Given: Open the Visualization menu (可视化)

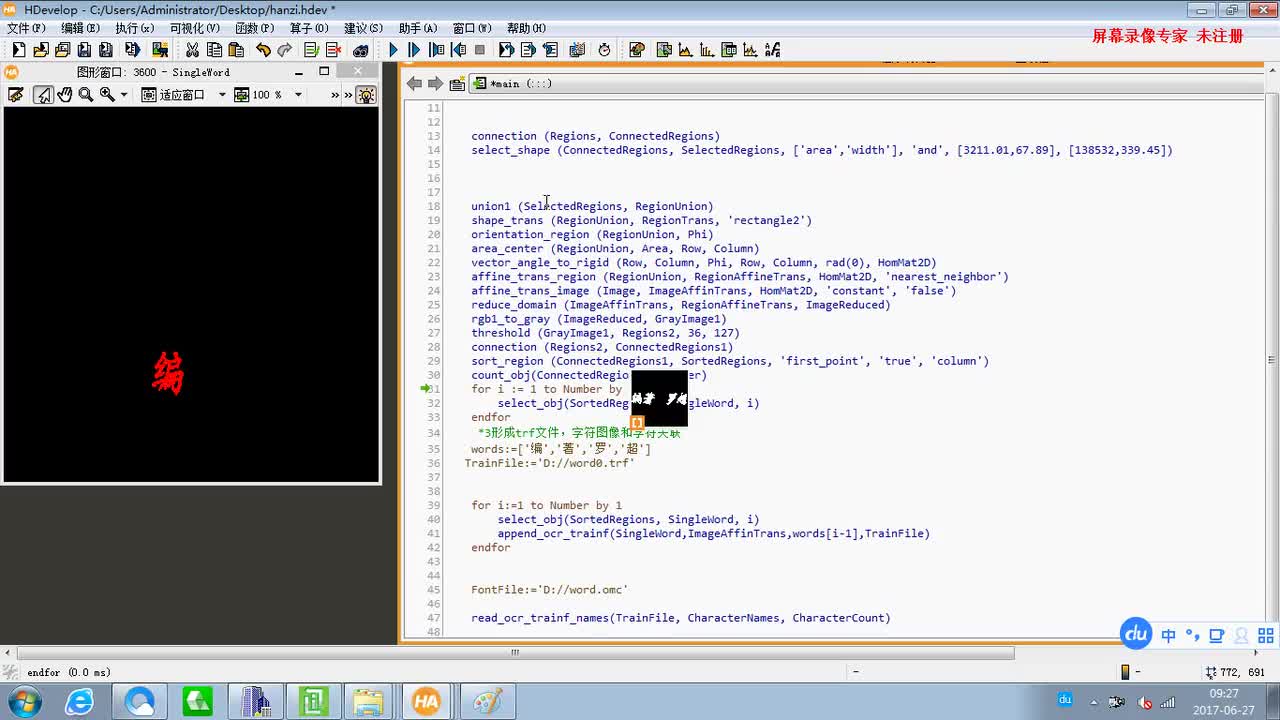Looking at the screenshot, I should (x=194, y=28).
